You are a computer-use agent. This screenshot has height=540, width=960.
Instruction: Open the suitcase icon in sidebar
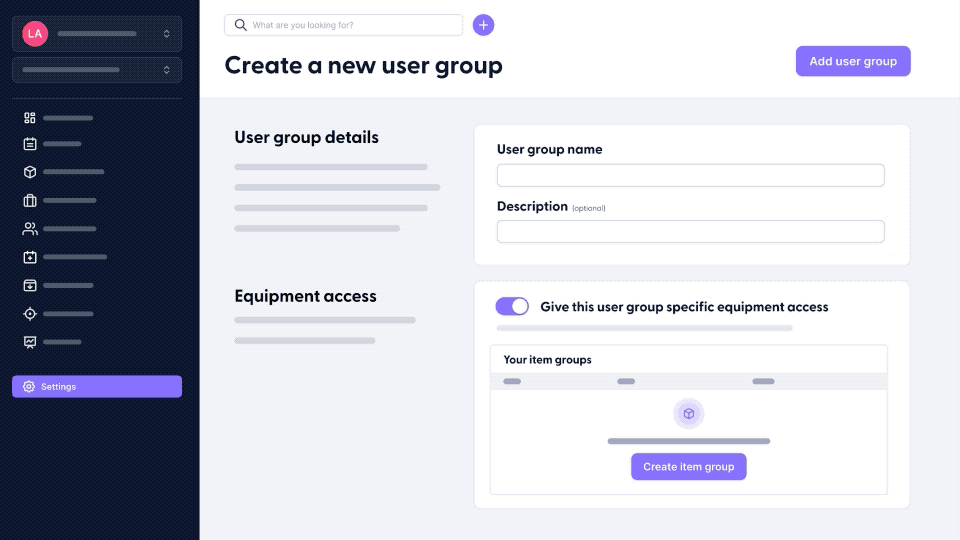pos(29,200)
